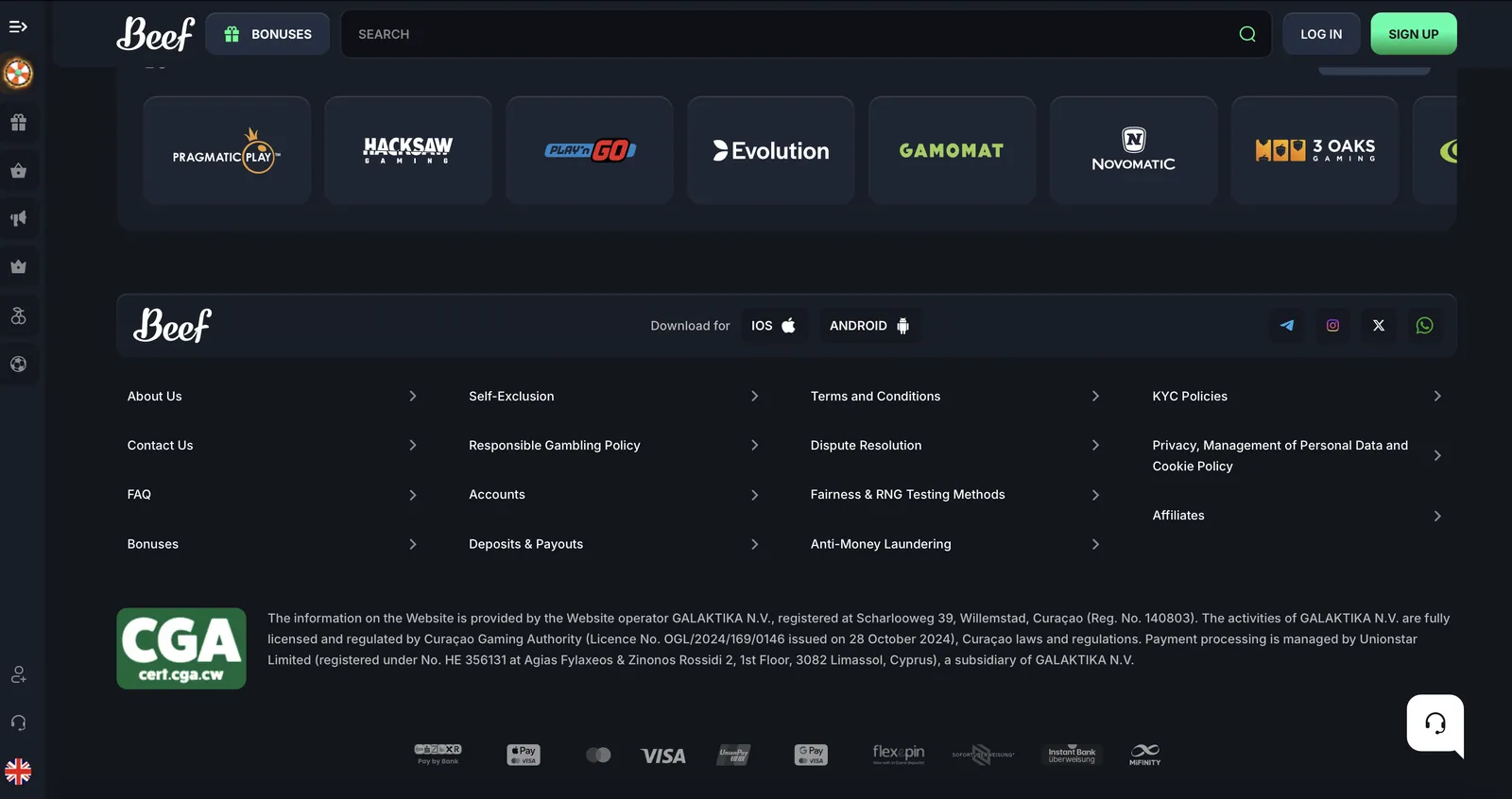Open the Bonuses button in the header
The width and height of the screenshot is (1512, 799).
pyautogui.click(x=267, y=34)
